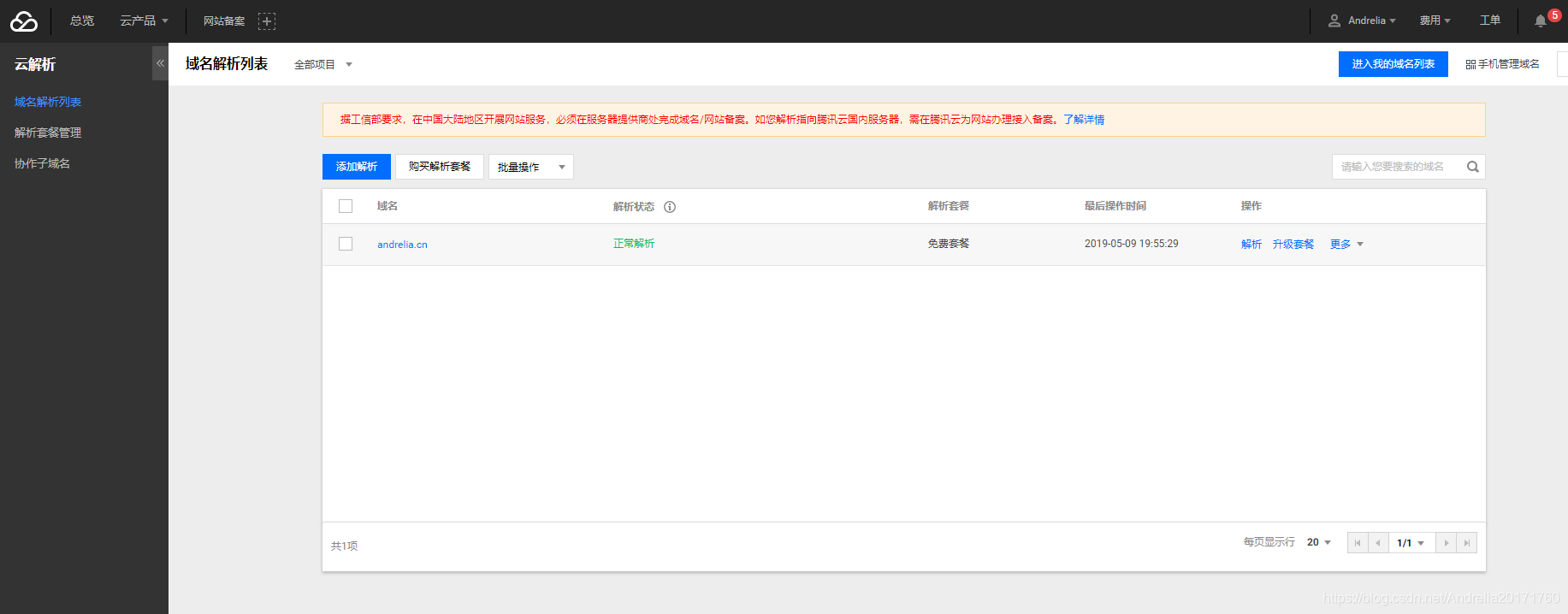Expand the 更多 actions dropdown
The image size is (1568, 614).
point(1346,245)
